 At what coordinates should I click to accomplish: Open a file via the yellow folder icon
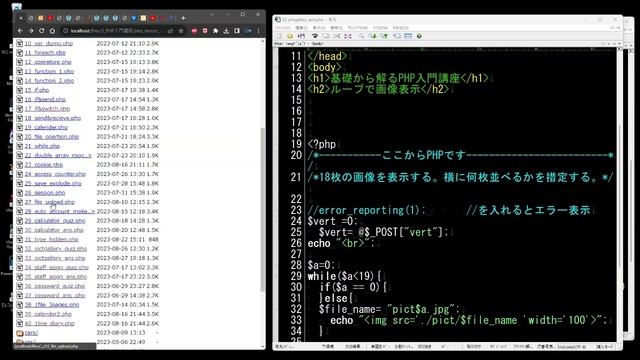[x=289, y=36]
